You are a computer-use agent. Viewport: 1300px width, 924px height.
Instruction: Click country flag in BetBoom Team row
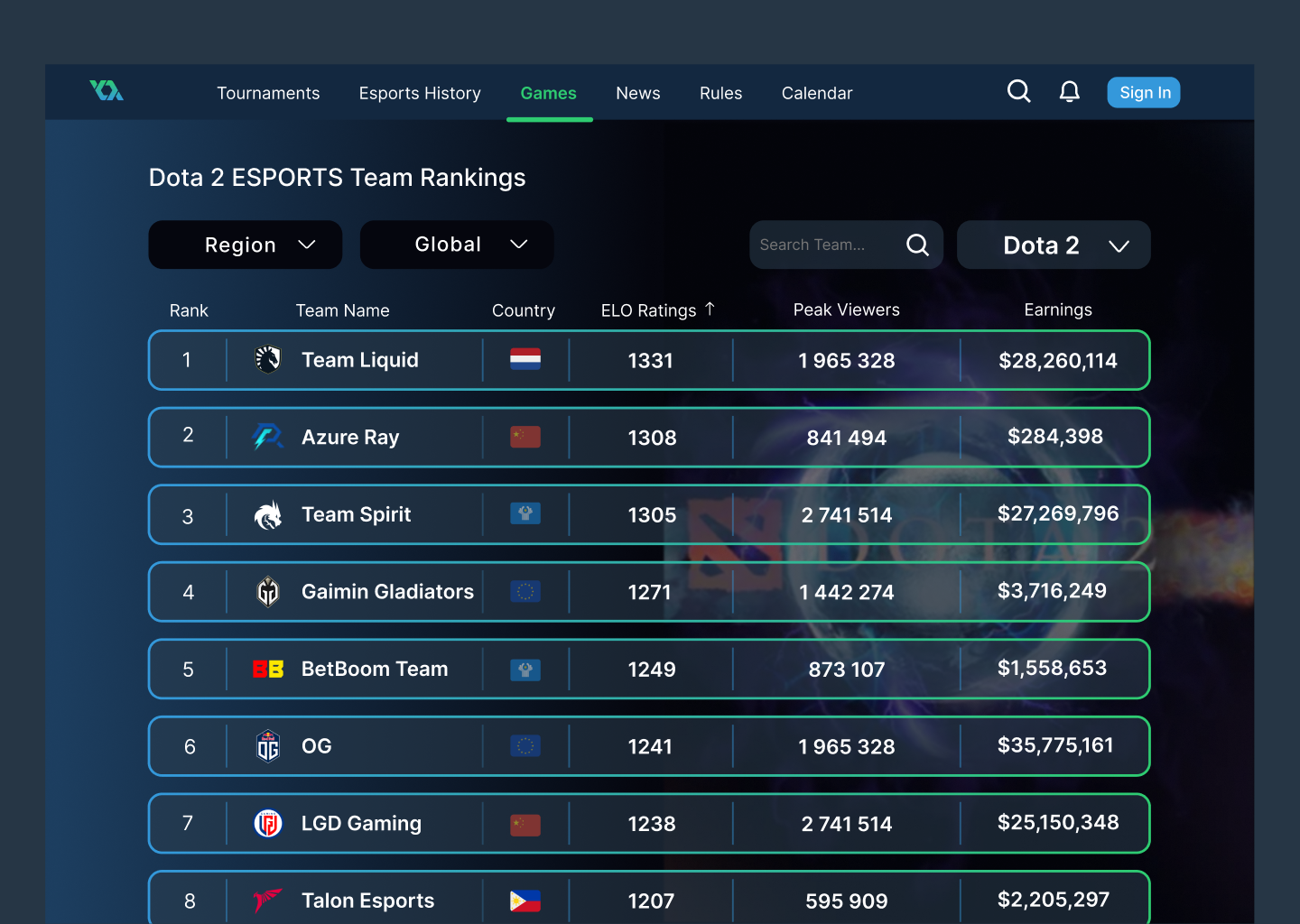pyautogui.click(x=525, y=669)
